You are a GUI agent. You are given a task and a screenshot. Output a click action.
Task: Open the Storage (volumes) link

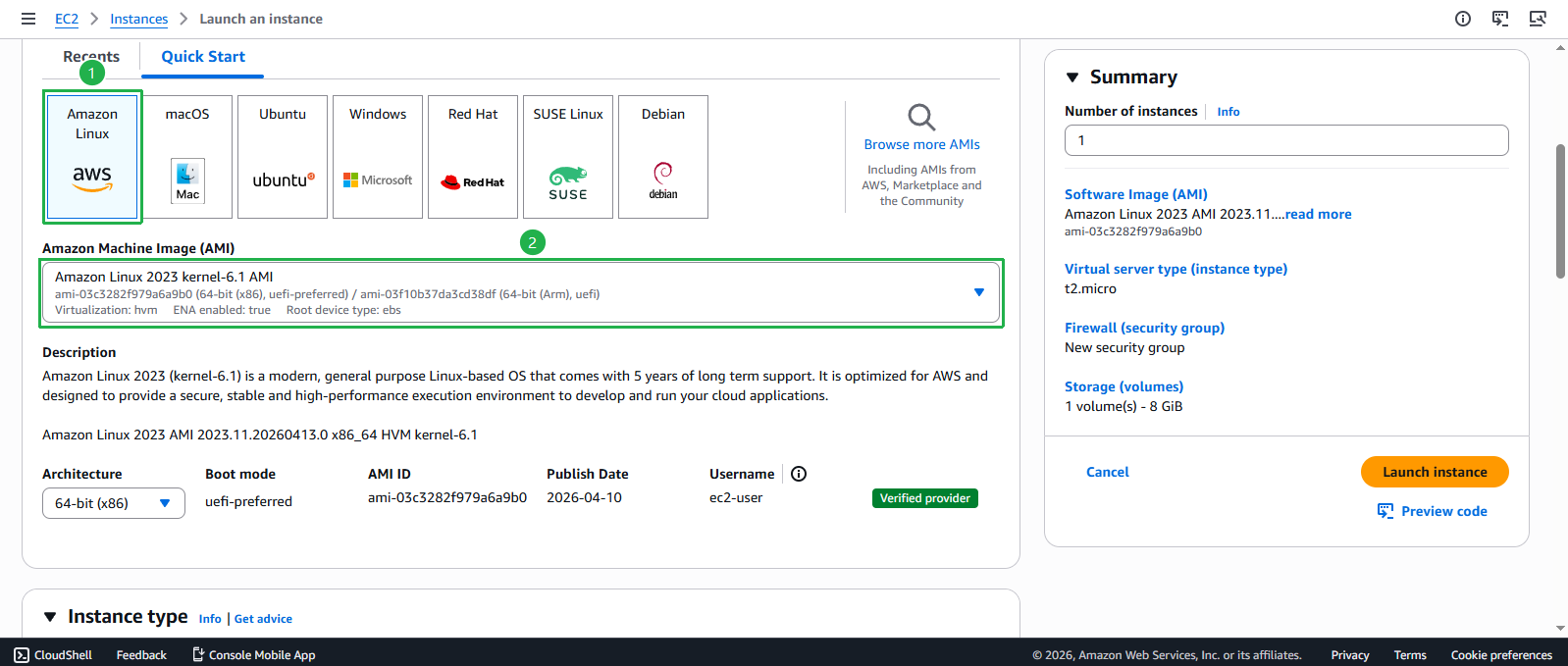[x=1124, y=386]
